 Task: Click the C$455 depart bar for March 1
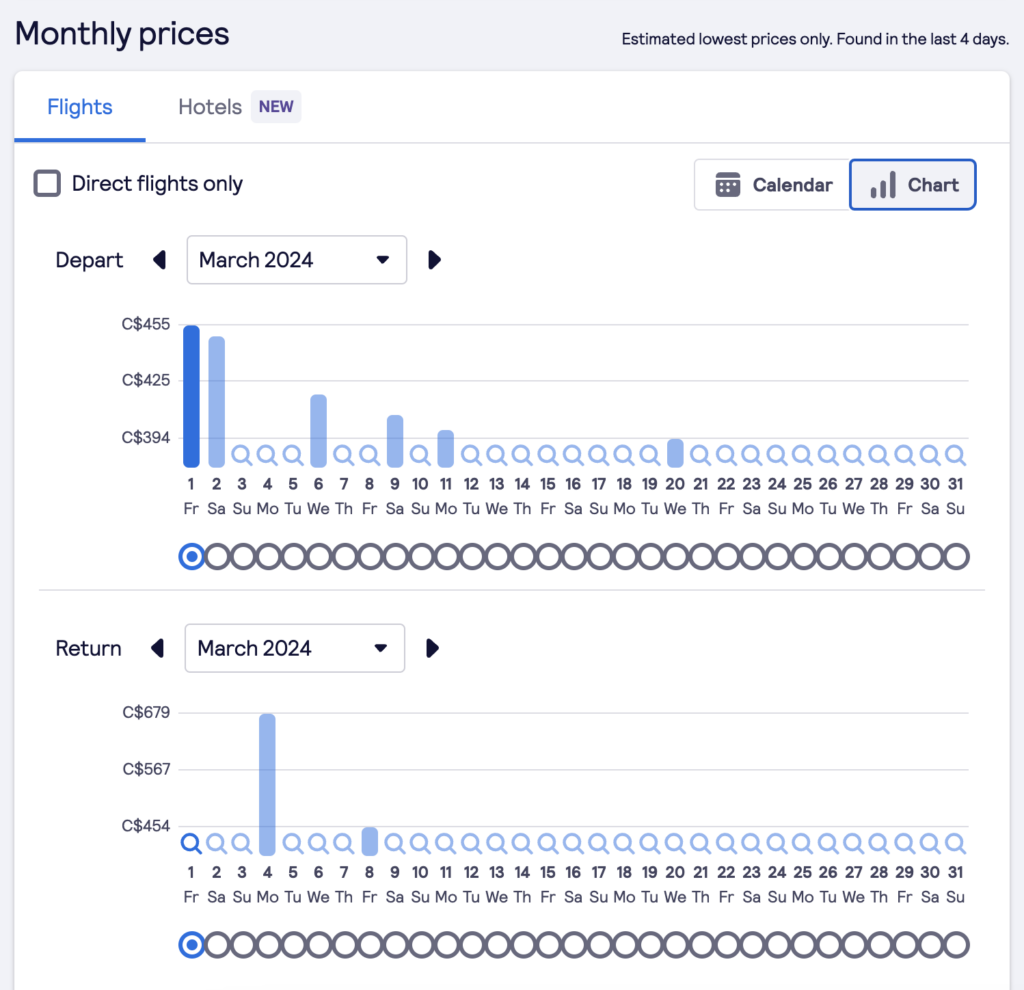[191, 396]
